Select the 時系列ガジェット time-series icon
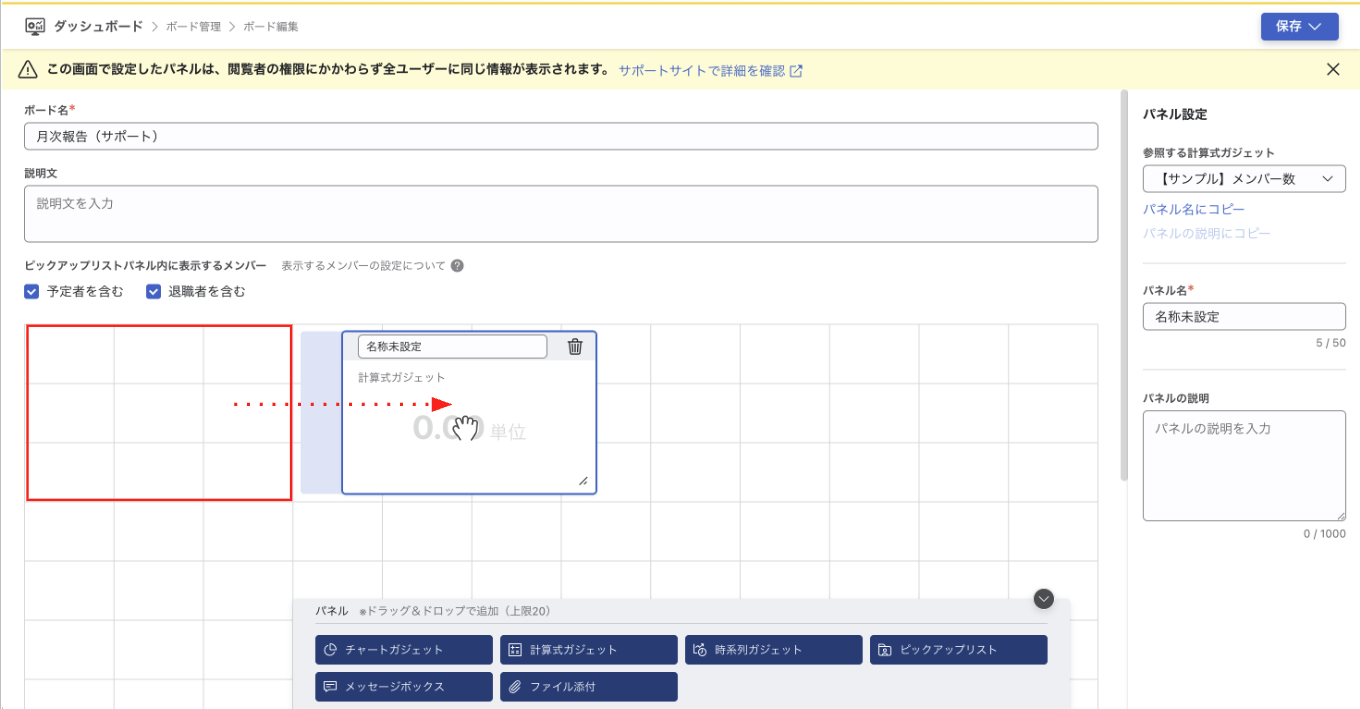Viewport: 1360px width, 709px height. [699, 649]
